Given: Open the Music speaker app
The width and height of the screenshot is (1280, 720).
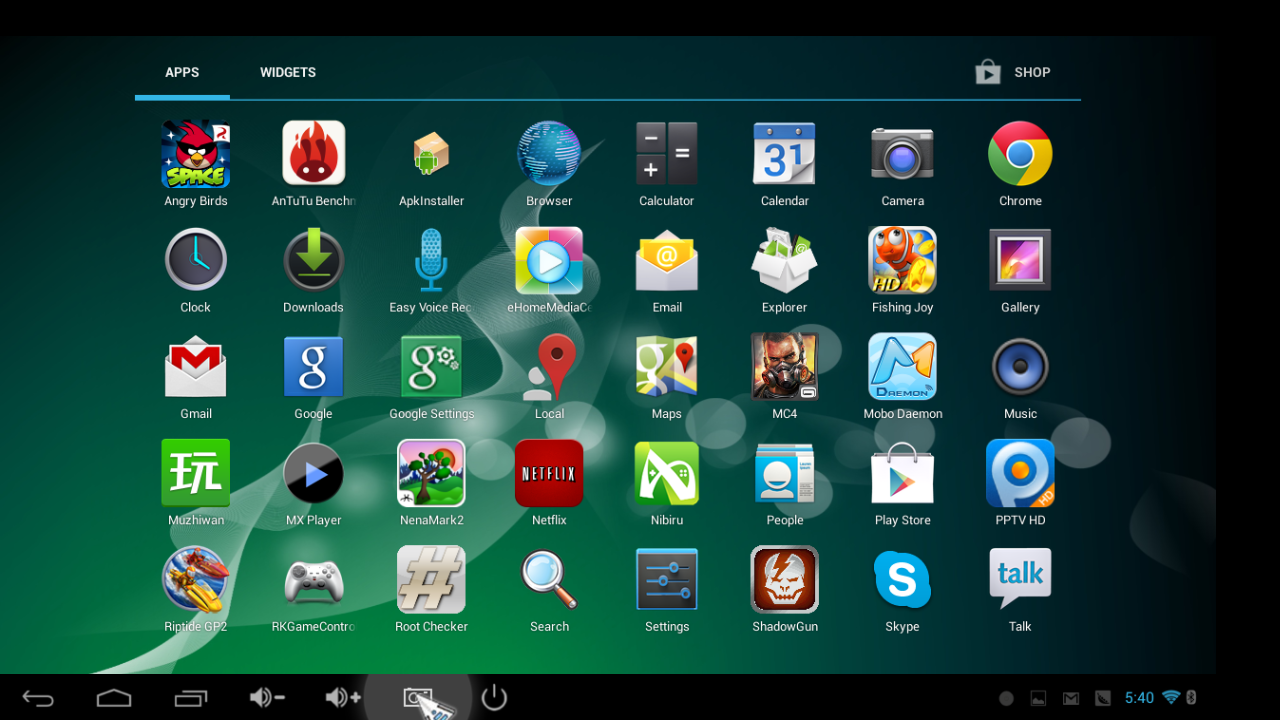Looking at the screenshot, I should tap(1020, 367).
